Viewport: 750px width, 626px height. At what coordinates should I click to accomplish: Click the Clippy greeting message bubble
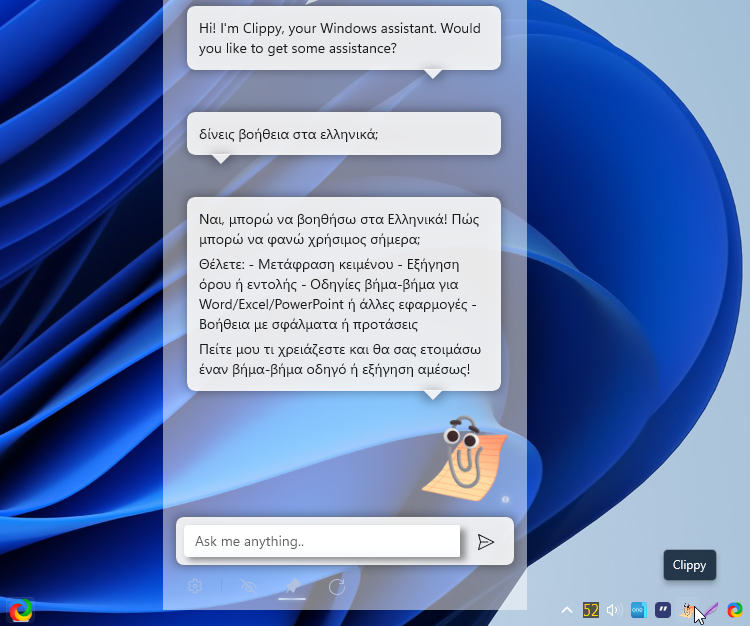343,38
